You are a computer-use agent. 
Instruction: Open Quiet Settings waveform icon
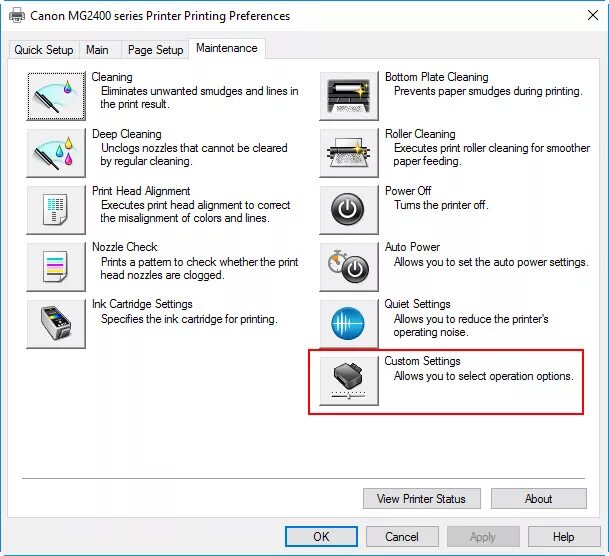tap(349, 324)
